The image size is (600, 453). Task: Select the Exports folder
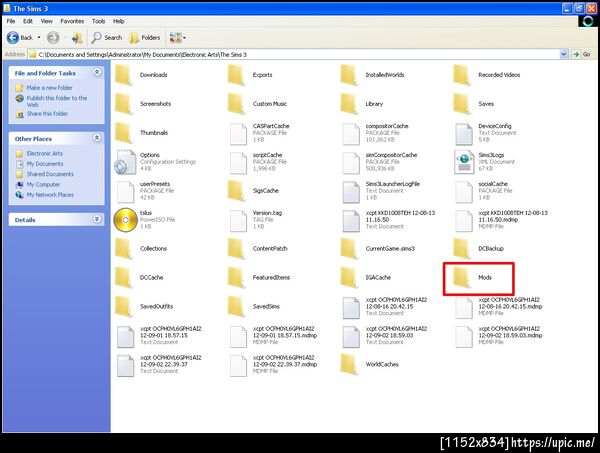coord(250,75)
